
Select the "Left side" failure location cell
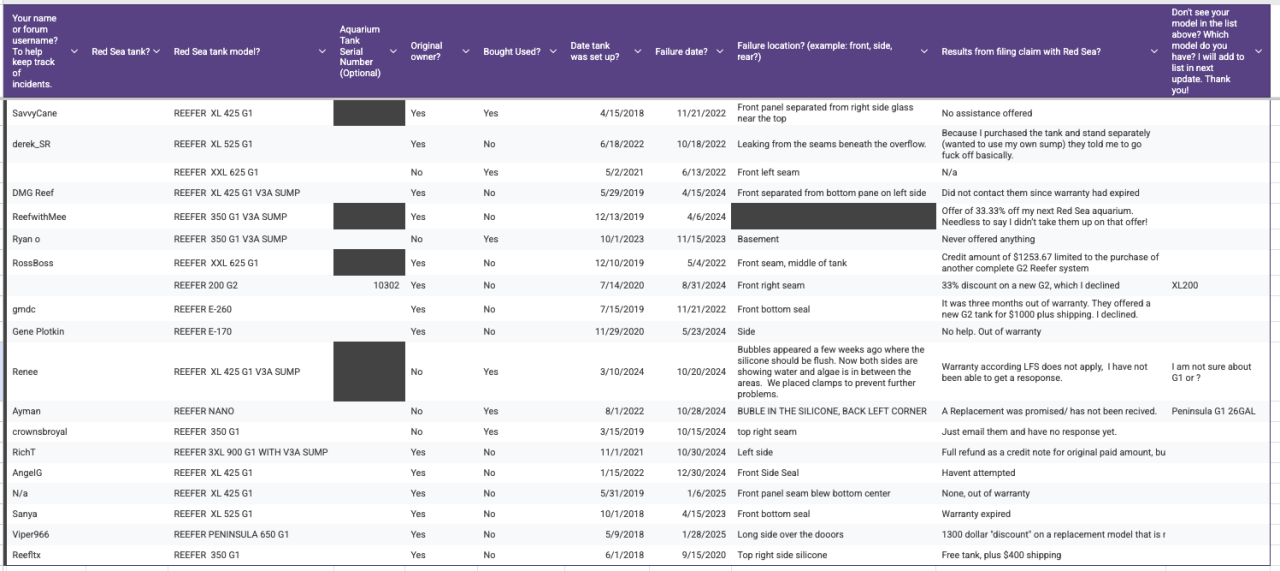tap(834, 452)
